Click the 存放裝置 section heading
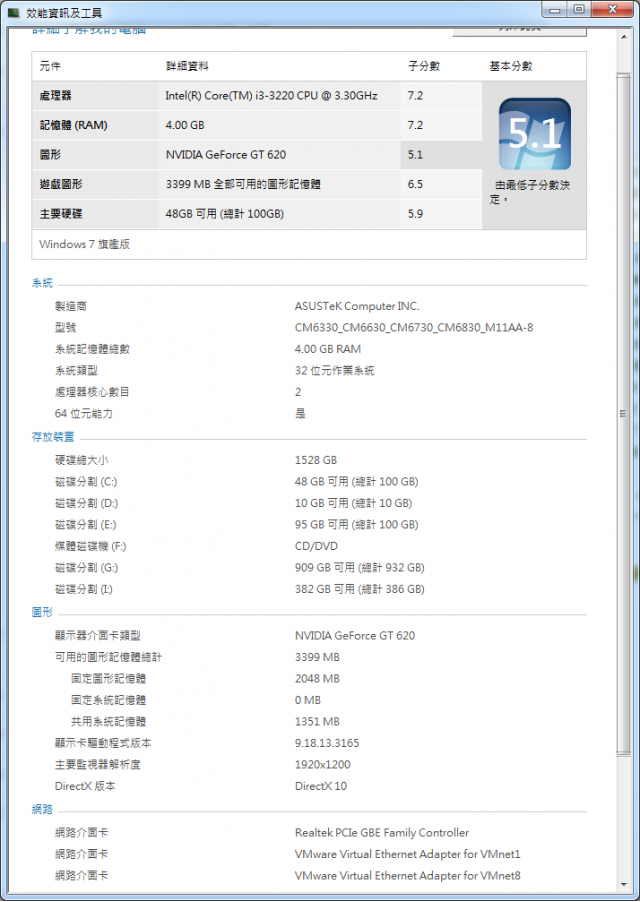 53,437
